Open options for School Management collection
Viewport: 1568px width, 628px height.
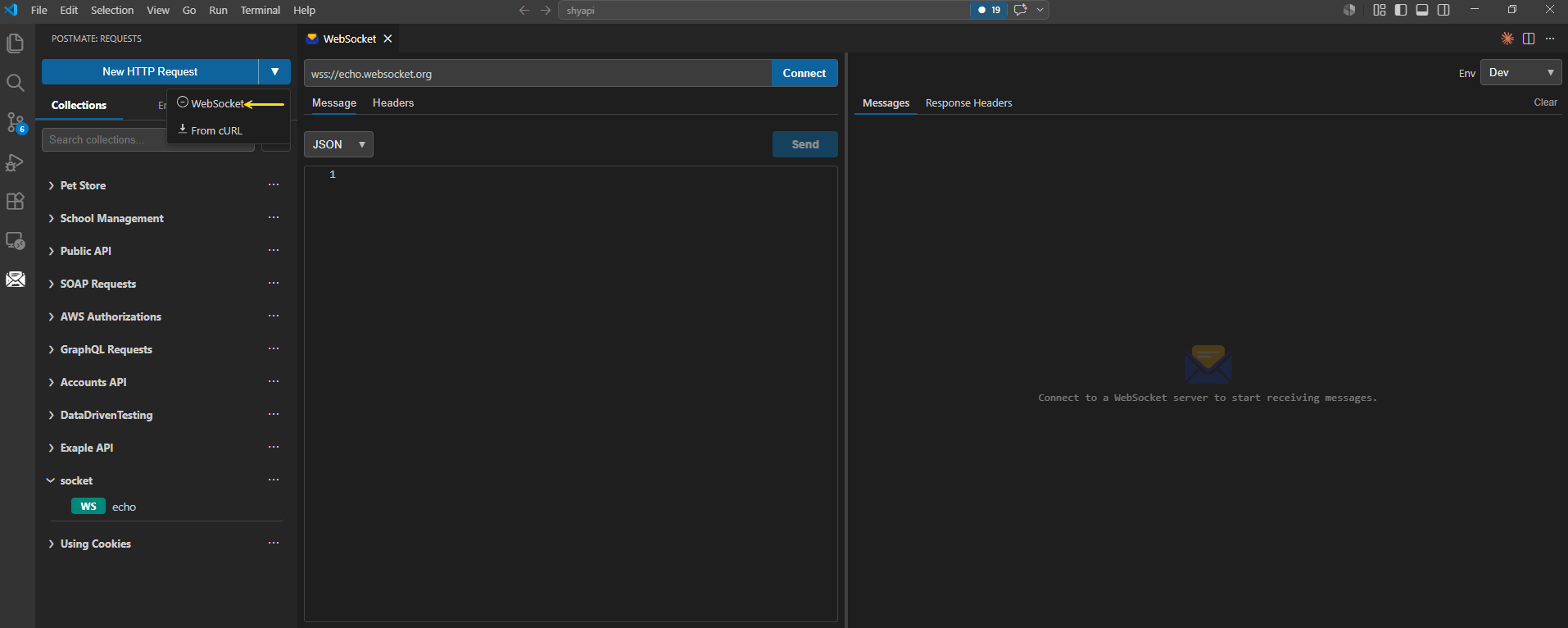pyautogui.click(x=274, y=217)
